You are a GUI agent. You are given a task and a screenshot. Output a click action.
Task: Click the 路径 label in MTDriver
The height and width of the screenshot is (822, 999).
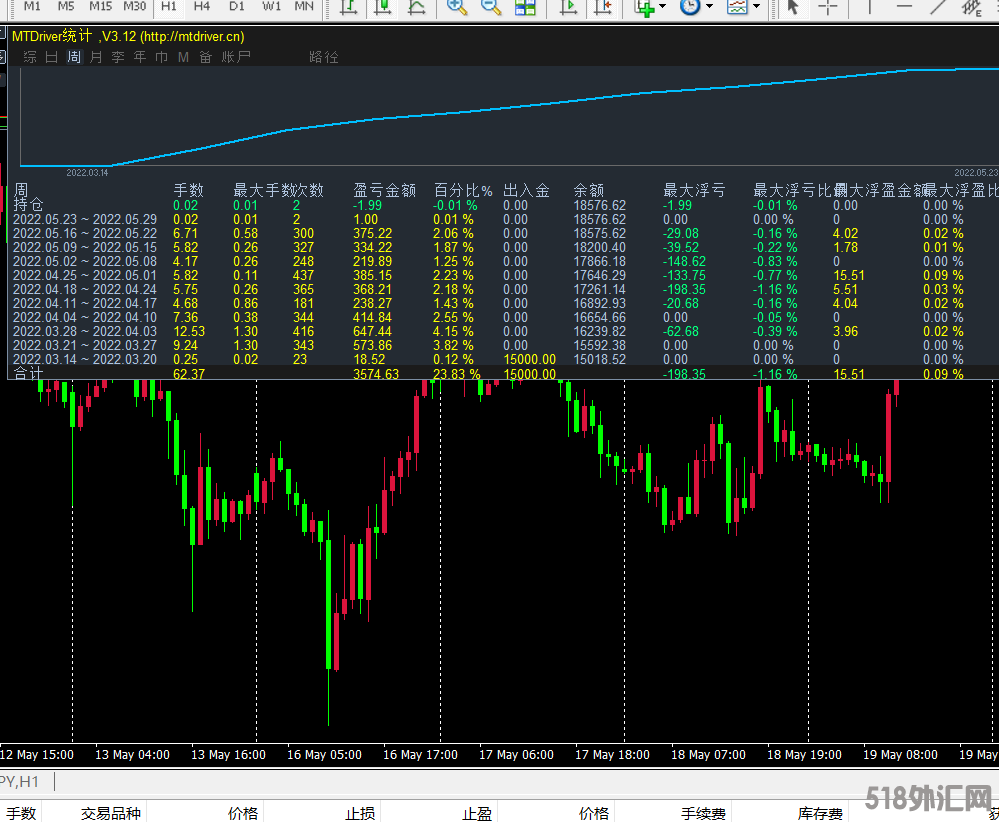click(x=324, y=57)
